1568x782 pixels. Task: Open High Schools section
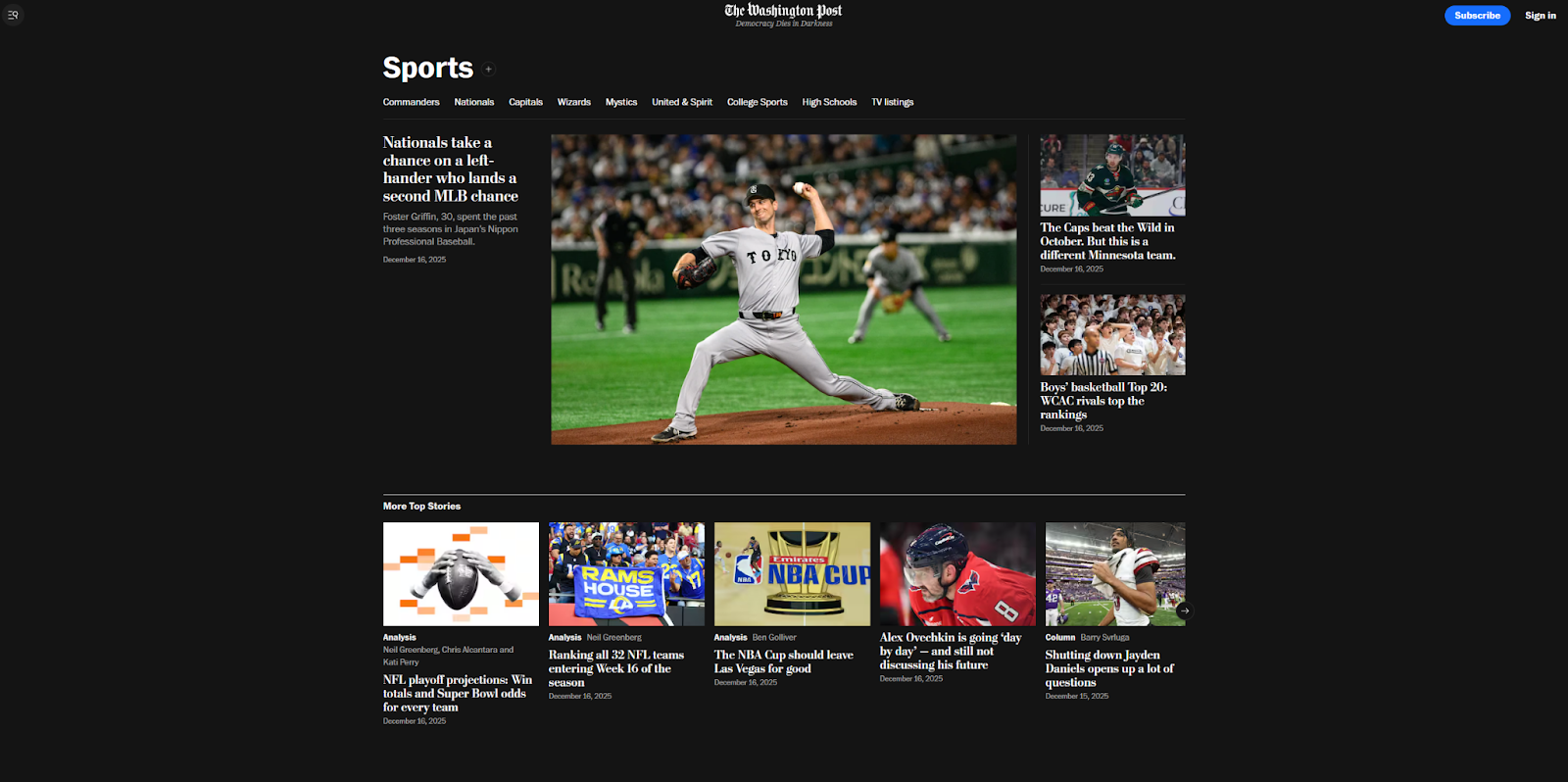point(829,102)
